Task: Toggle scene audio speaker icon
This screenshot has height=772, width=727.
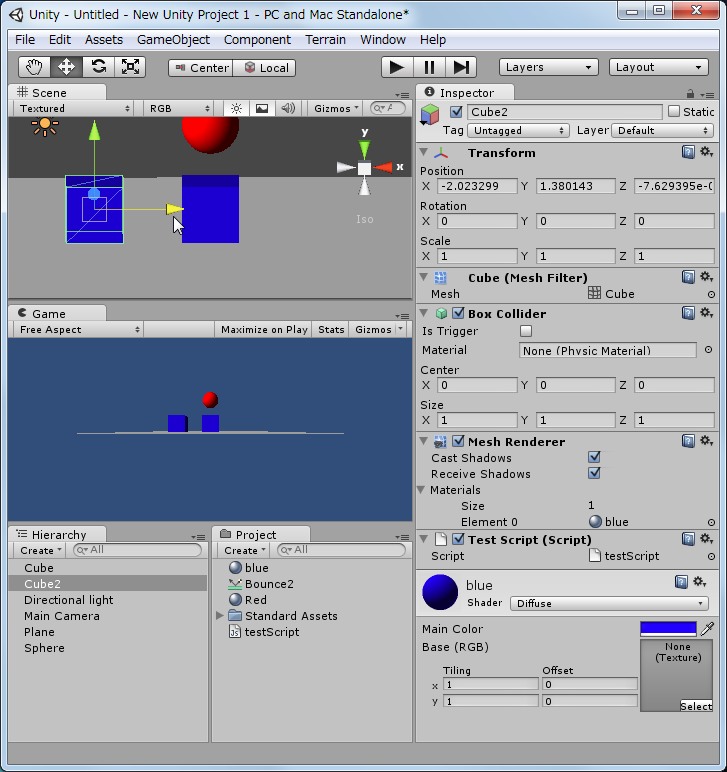Action: 288,108
